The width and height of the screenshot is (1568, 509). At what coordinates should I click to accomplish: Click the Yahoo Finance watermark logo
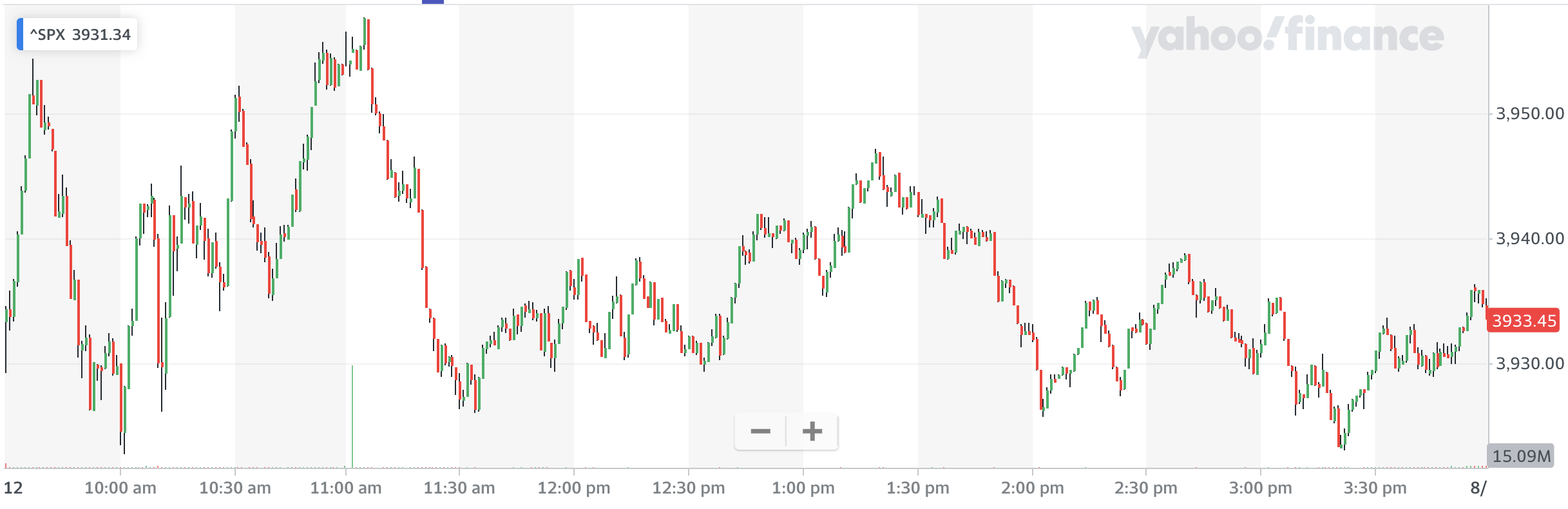coord(1287,37)
